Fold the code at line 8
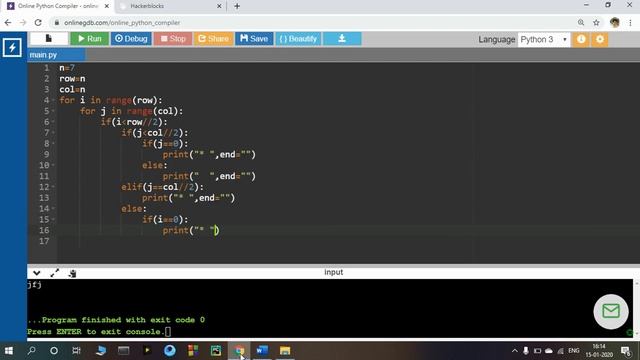Image resolution: width=640 pixels, height=360 pixels. coord(53,144)
